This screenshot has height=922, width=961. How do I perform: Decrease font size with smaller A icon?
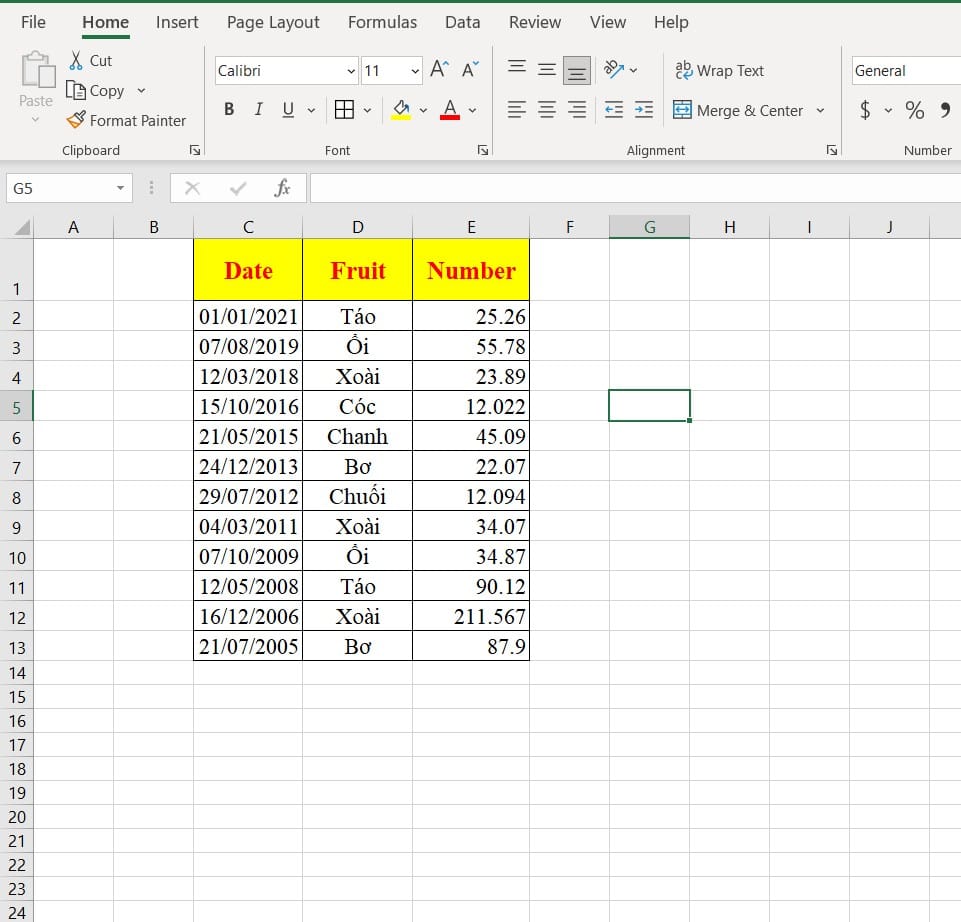pyautogui.click(x=470, y=69)
